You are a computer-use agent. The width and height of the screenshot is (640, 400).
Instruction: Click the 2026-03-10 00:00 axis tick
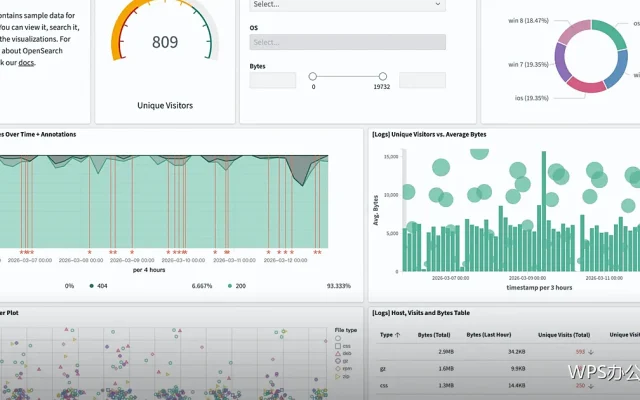183,260
